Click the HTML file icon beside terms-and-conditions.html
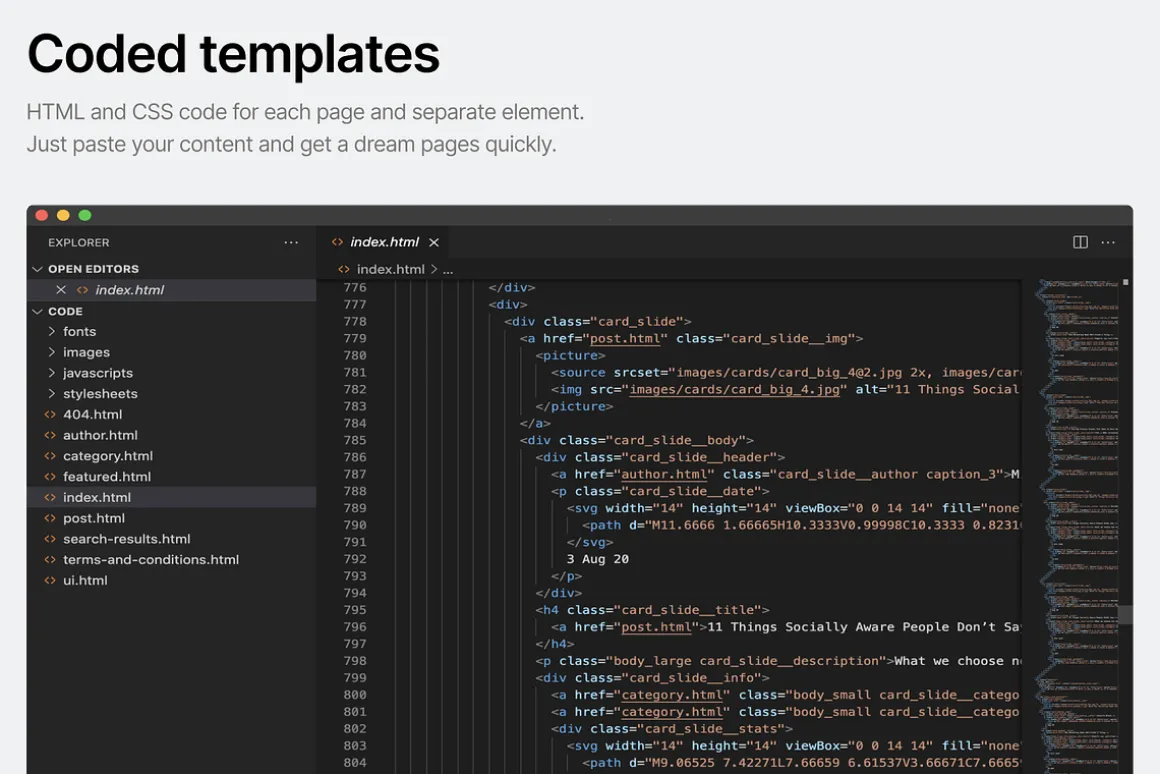This screenshot has width=1160, height=774. click(50, 559)
